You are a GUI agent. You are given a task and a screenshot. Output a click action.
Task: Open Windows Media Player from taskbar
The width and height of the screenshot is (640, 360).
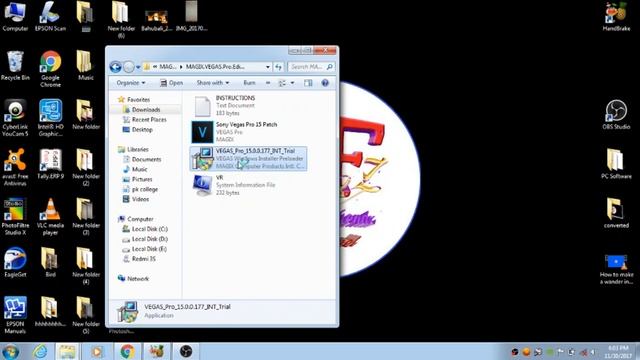(x=97, y=351)
